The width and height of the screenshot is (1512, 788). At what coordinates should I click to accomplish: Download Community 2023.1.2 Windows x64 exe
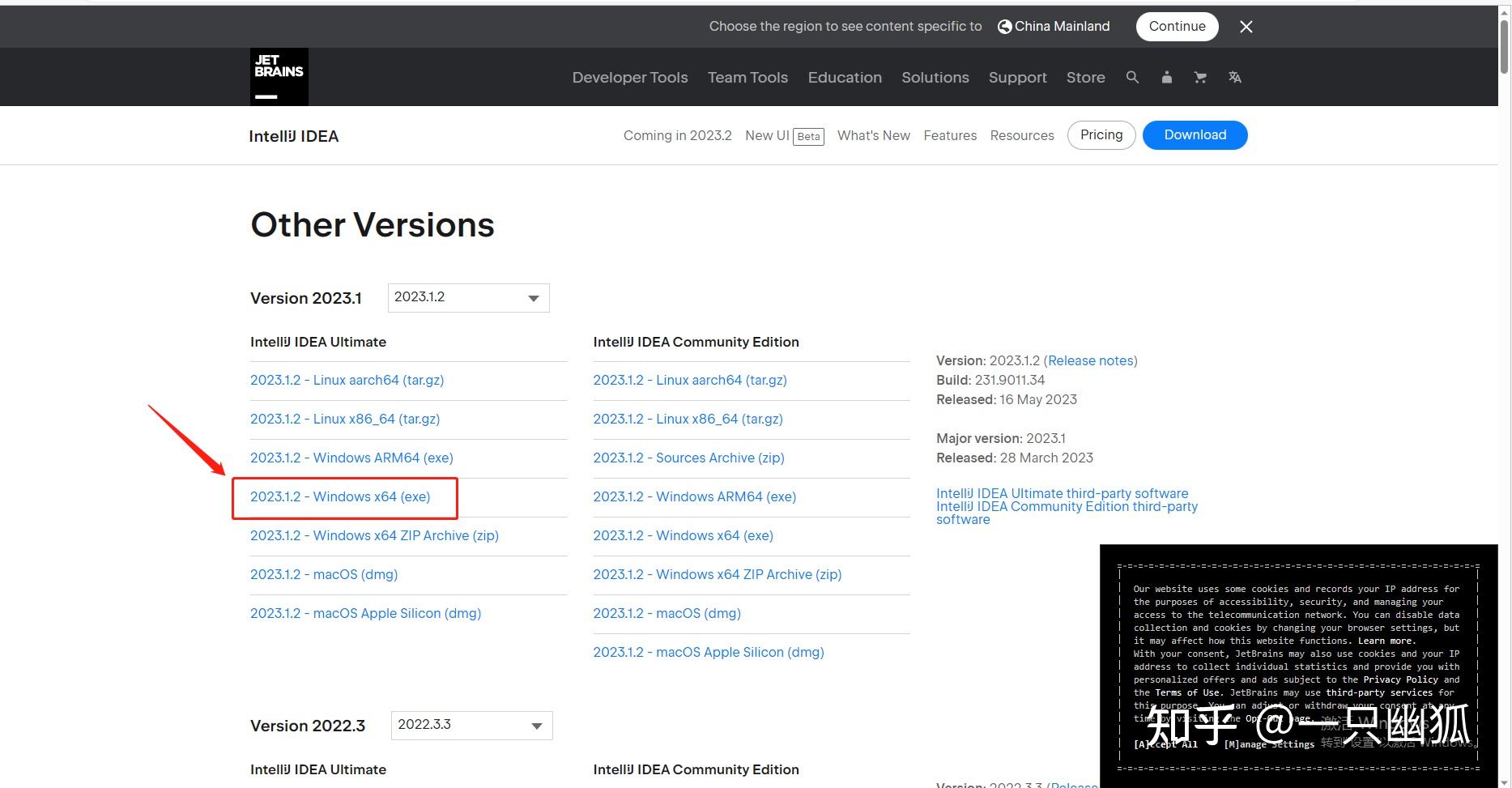point(683,535)
